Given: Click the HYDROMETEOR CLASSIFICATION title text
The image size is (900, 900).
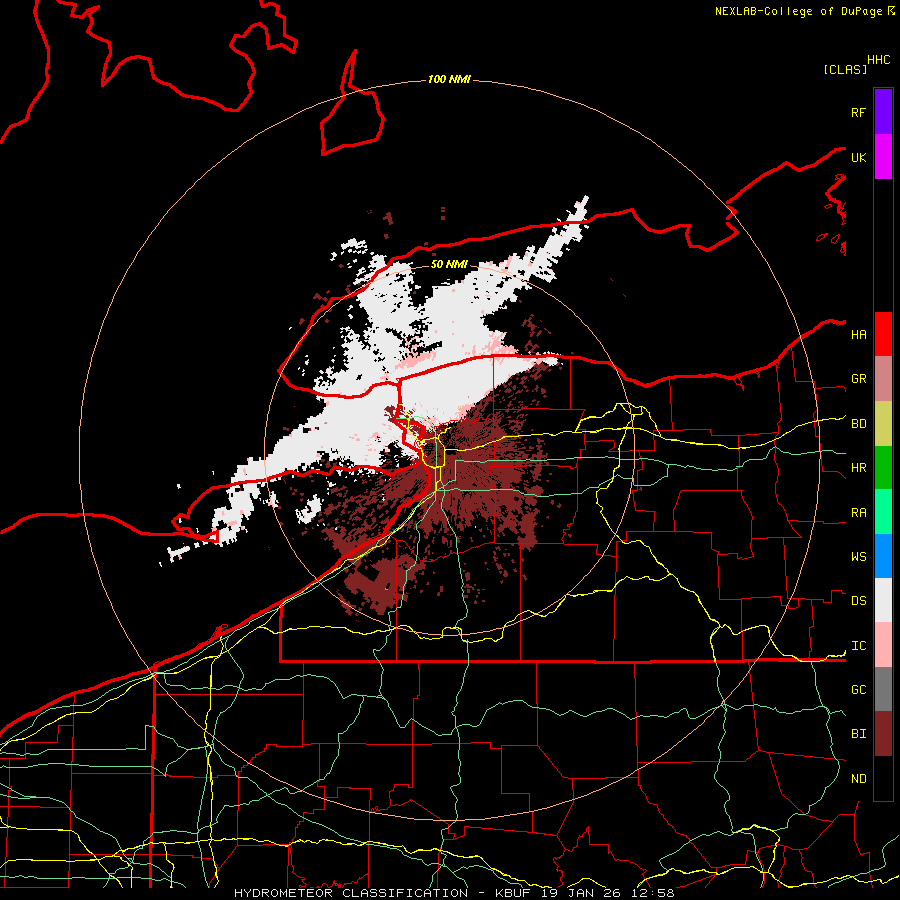Looking at the screenshot, I should click(350, 893).
